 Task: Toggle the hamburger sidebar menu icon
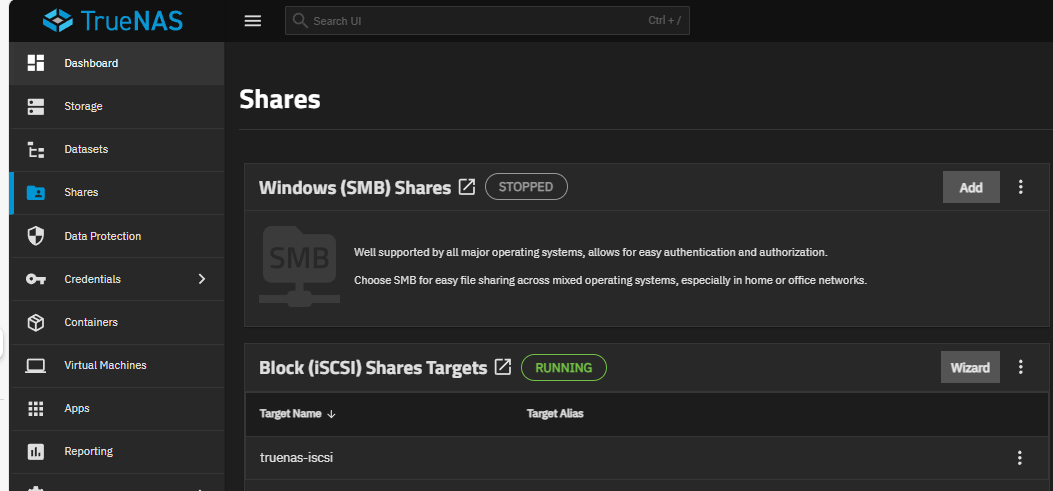click(253, 21)
